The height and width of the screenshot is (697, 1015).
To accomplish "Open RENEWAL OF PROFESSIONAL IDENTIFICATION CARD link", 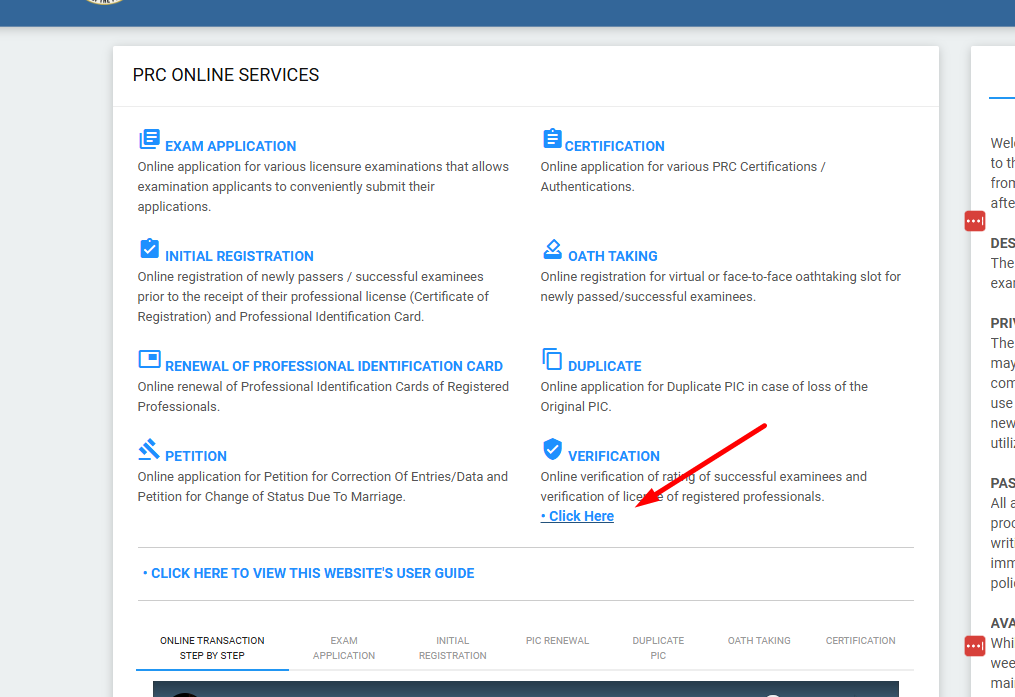I will coord(334,366).
